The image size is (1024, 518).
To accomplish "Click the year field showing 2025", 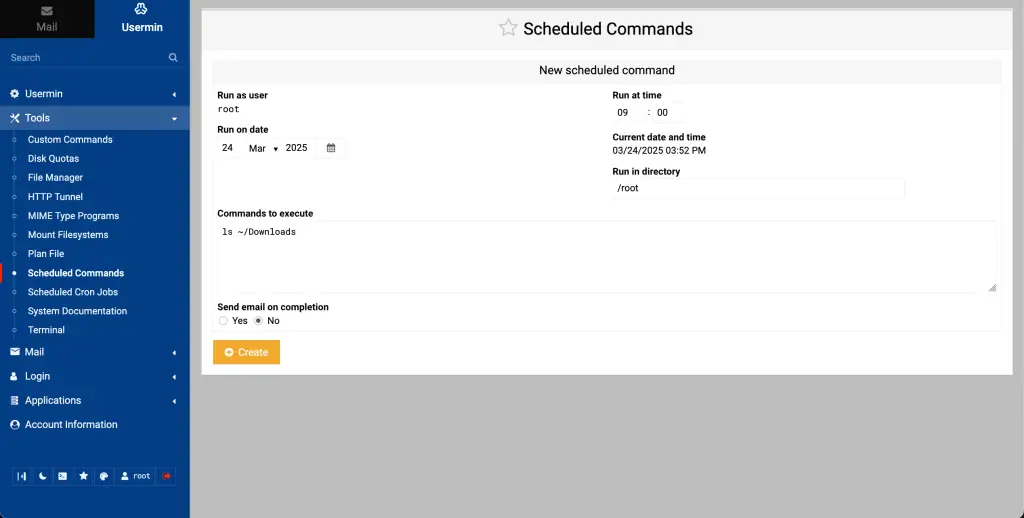I will coord(298,148).
